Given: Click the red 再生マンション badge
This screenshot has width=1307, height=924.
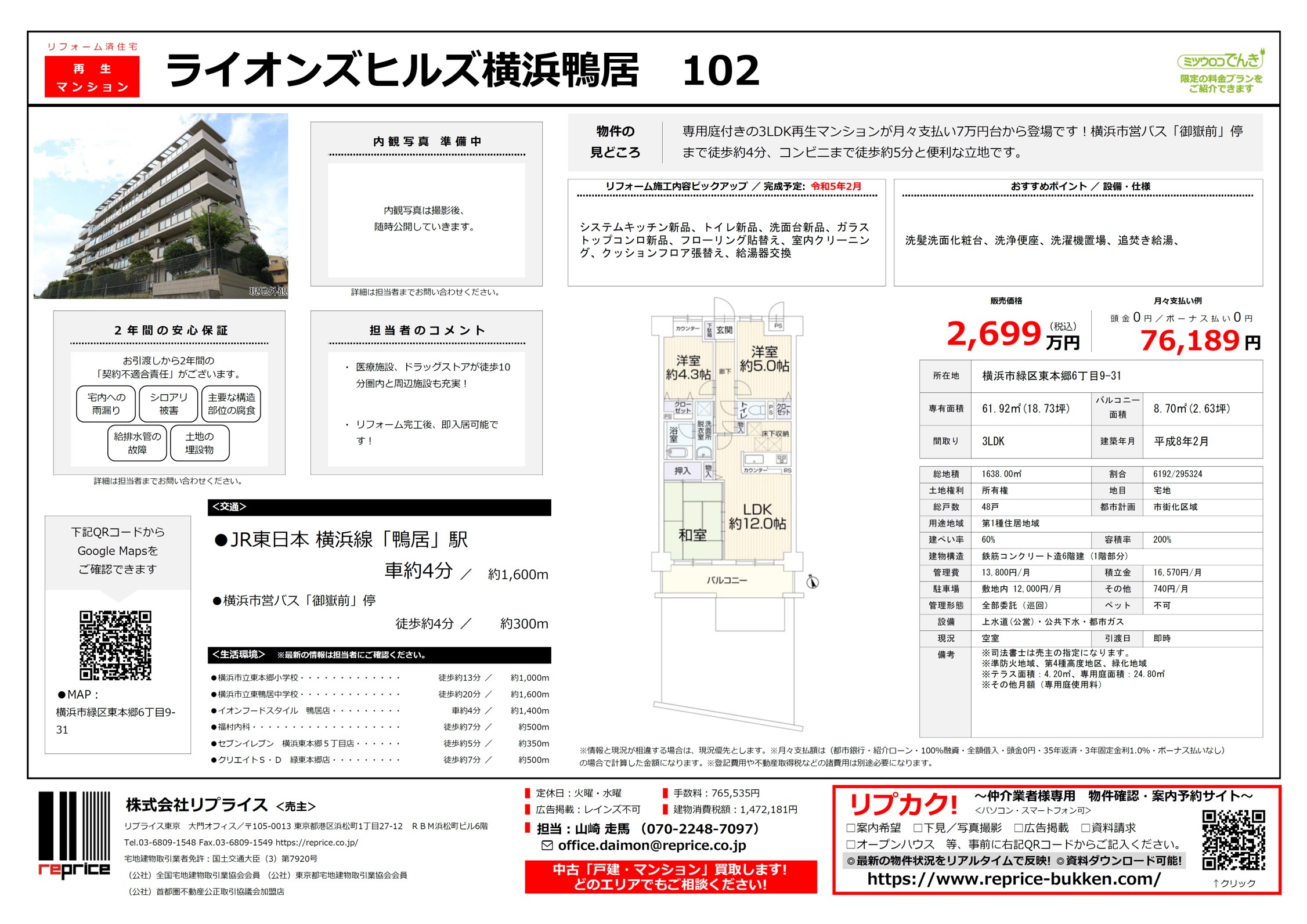Looking at the screenshot, I should (92, 77).
